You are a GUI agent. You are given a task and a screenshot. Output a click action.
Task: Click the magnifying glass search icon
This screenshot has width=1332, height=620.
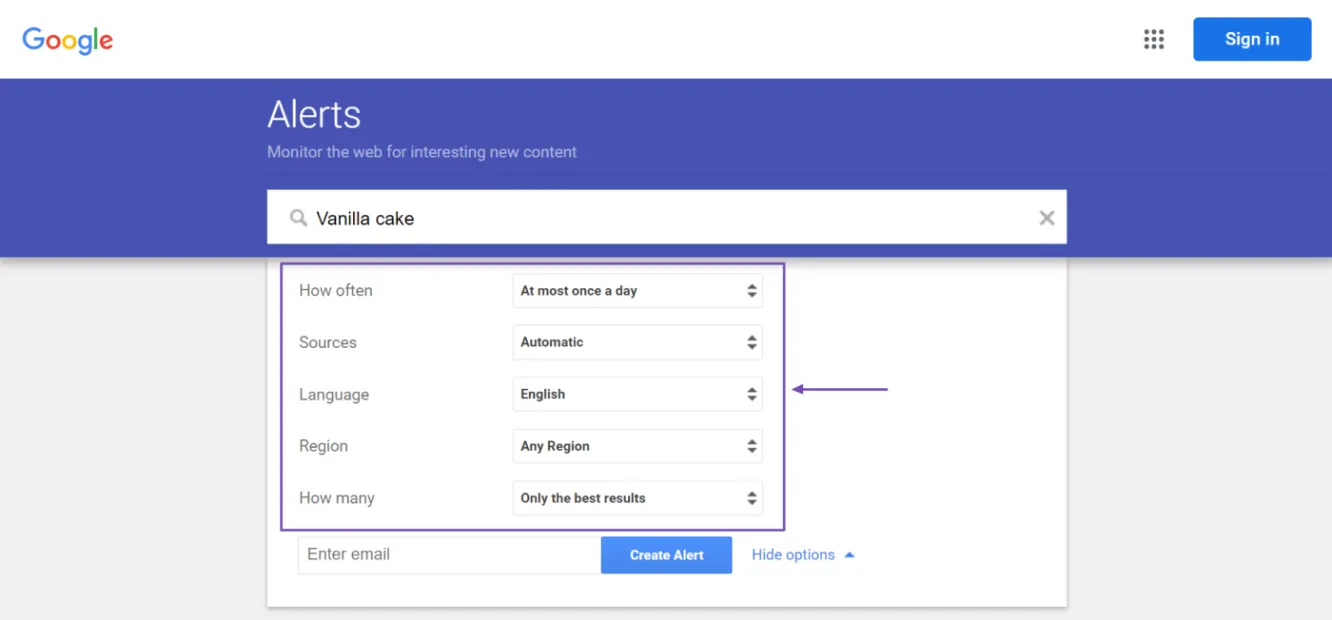pos(297,217)
